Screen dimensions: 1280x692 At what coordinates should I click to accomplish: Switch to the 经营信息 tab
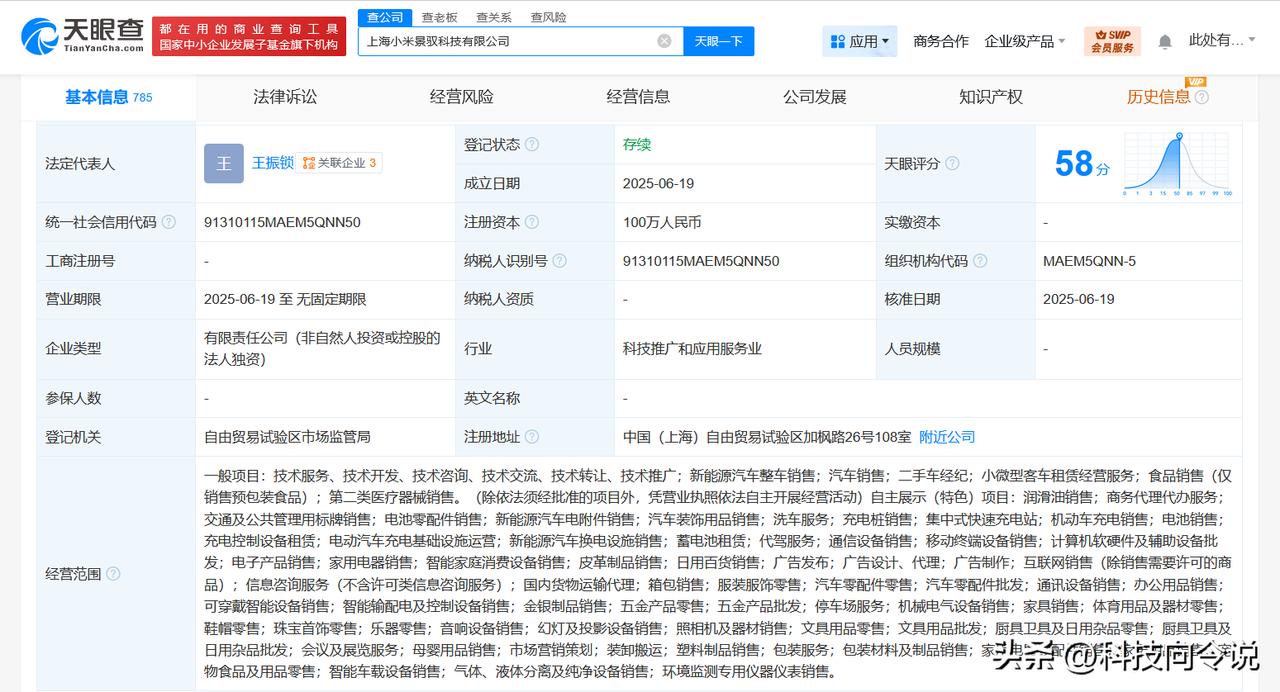pyautogui.click(x=638, y=97)
